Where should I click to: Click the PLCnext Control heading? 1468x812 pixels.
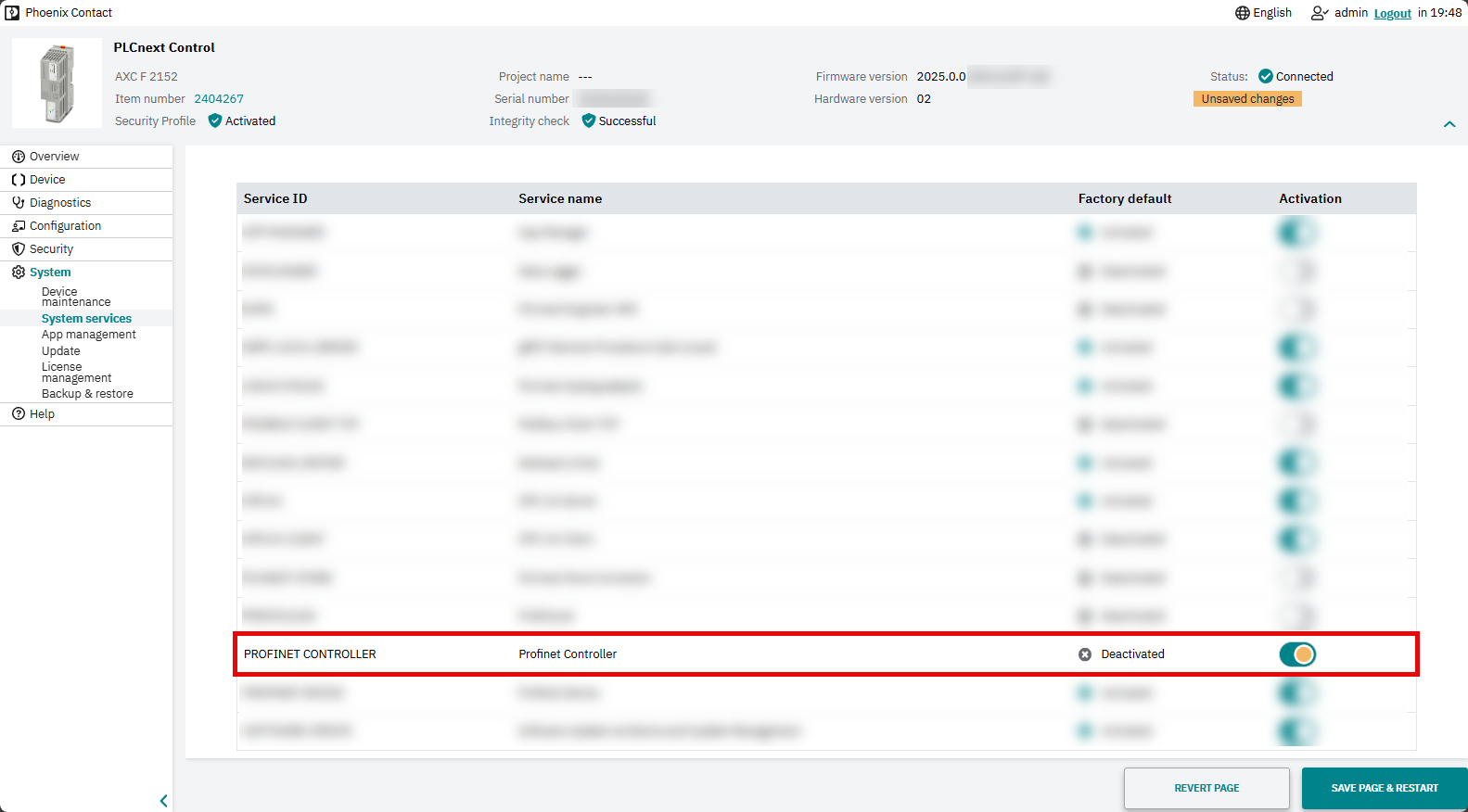pyautogui.click(x=164, y=47)
